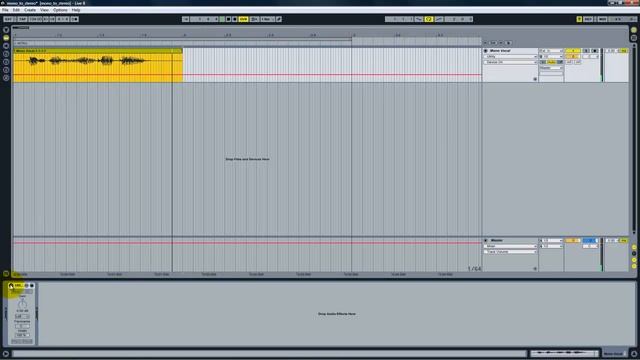640x360 pixels.
Task: Switch to the Session View selector icon
Action: click(x=634, y=38)
